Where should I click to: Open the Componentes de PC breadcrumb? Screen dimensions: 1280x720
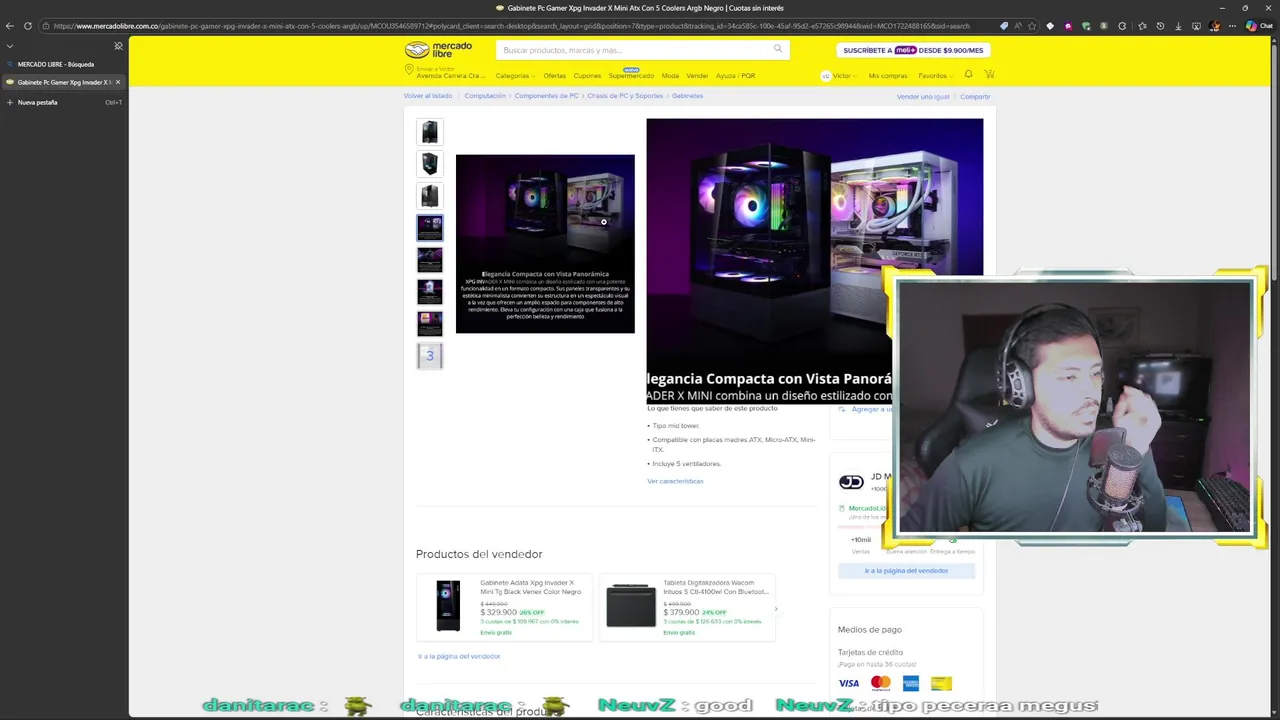[546, 96]
